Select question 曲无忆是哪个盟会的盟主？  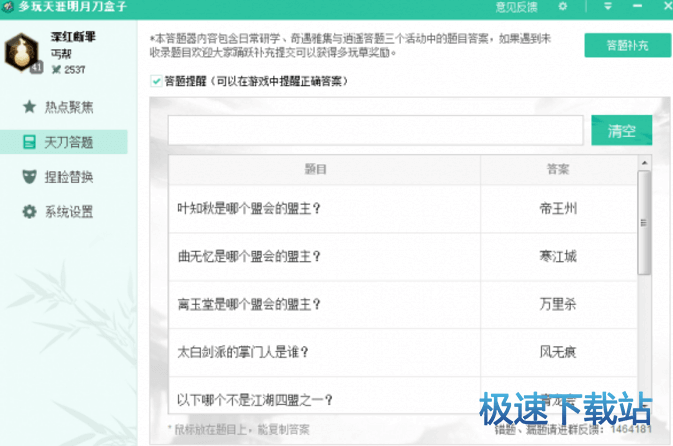pyautogui.click(x=249, y=257)
